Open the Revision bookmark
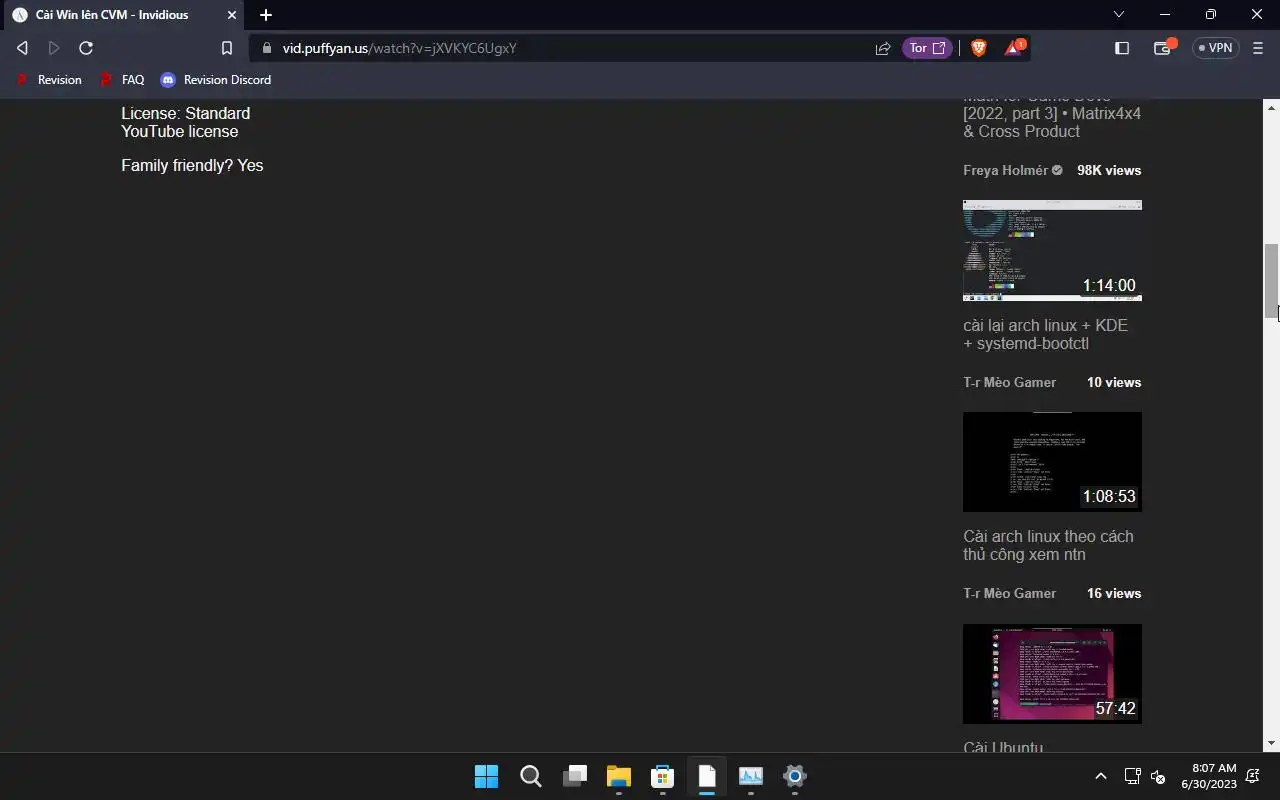The width and height of the screenshot is (1280, 800). (x=49, y=80)
